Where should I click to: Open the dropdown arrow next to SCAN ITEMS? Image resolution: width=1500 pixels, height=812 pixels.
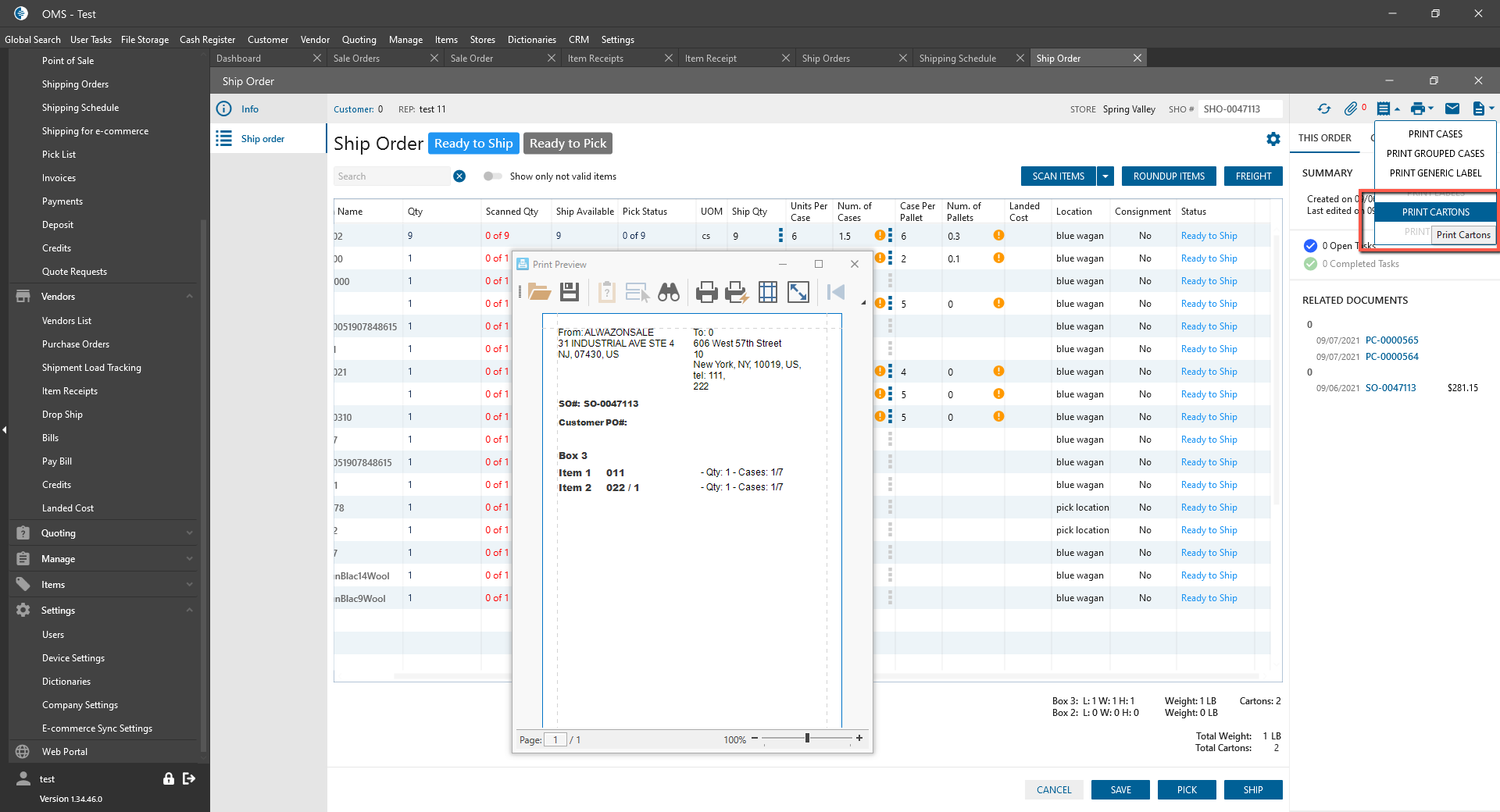[x=1105, y=176]
